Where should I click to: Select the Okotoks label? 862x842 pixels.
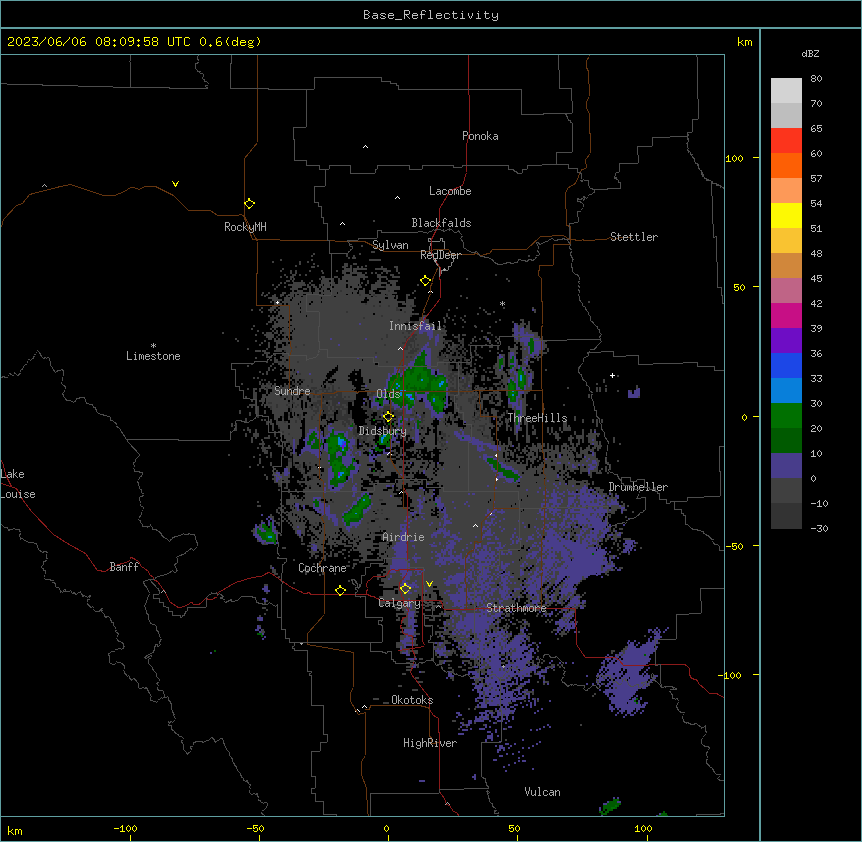[412, 700]
